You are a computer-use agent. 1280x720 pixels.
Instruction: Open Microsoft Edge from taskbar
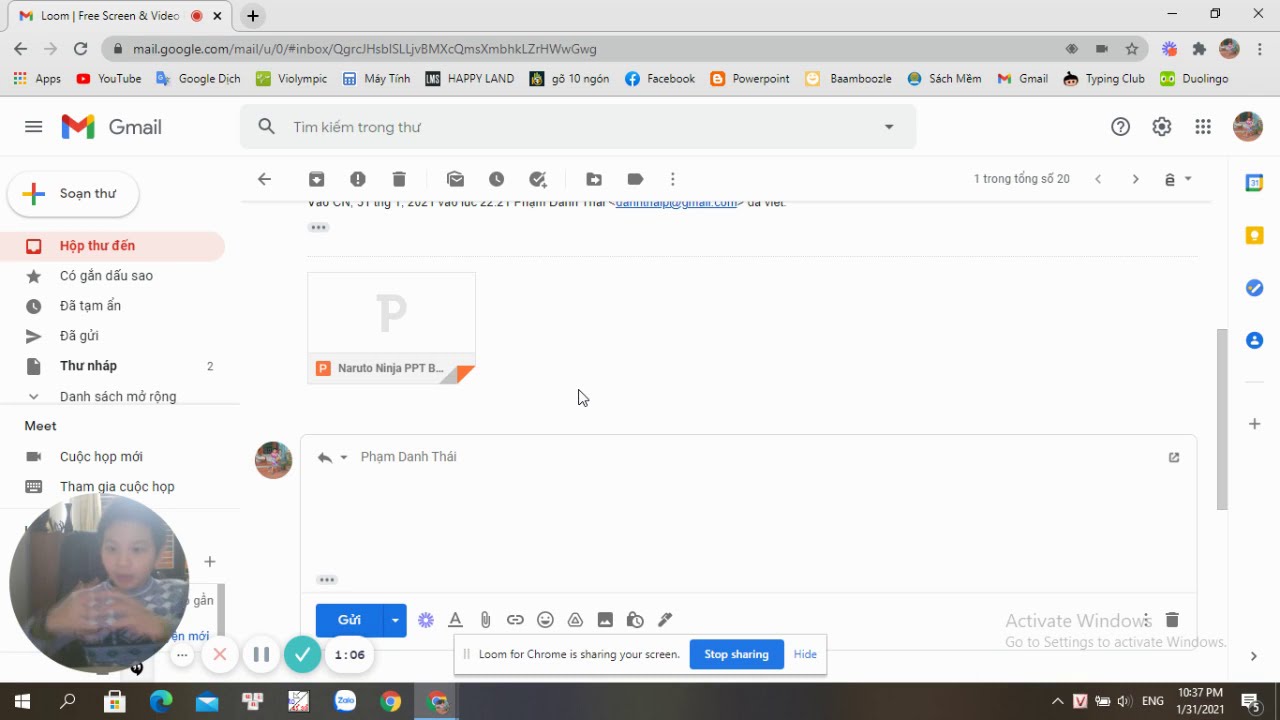(161, 702)
